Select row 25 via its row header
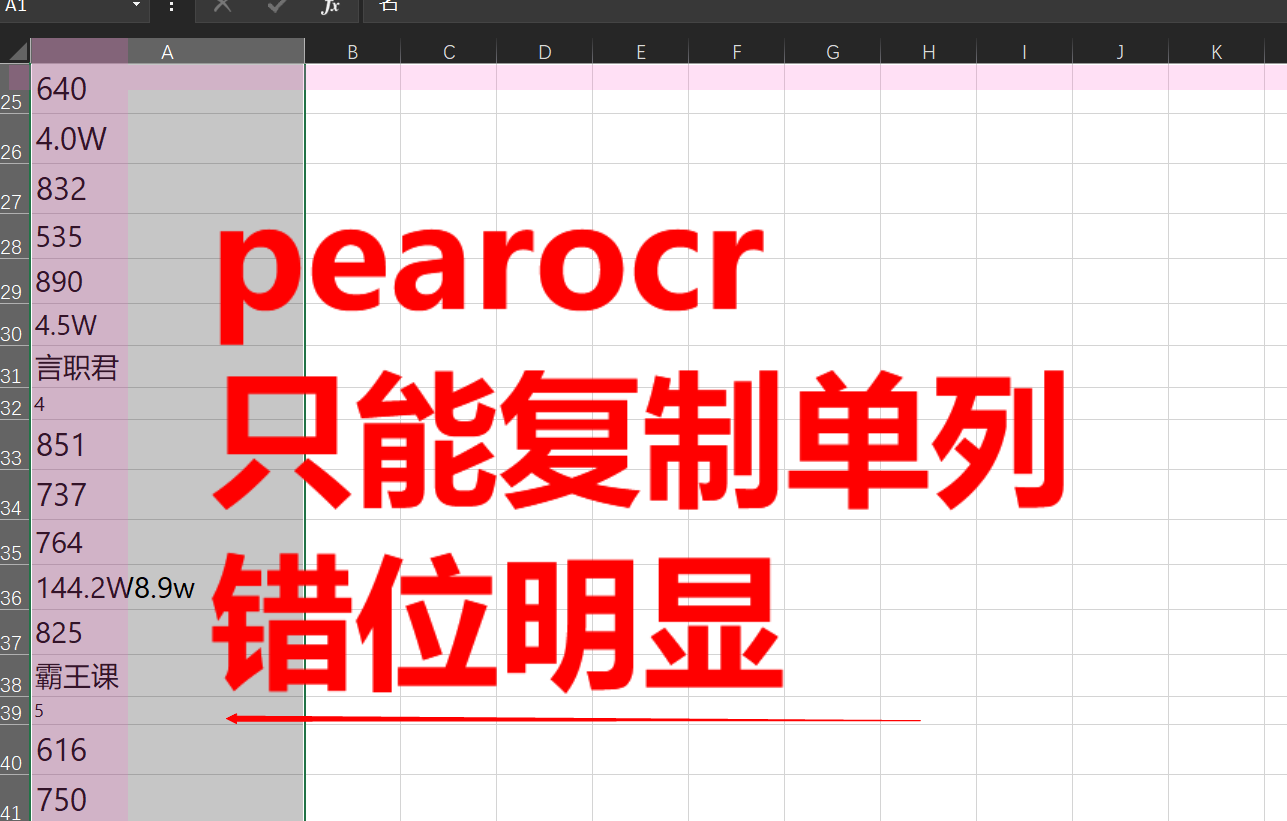This screenshot has height=821, width=1287. point(15,89)
